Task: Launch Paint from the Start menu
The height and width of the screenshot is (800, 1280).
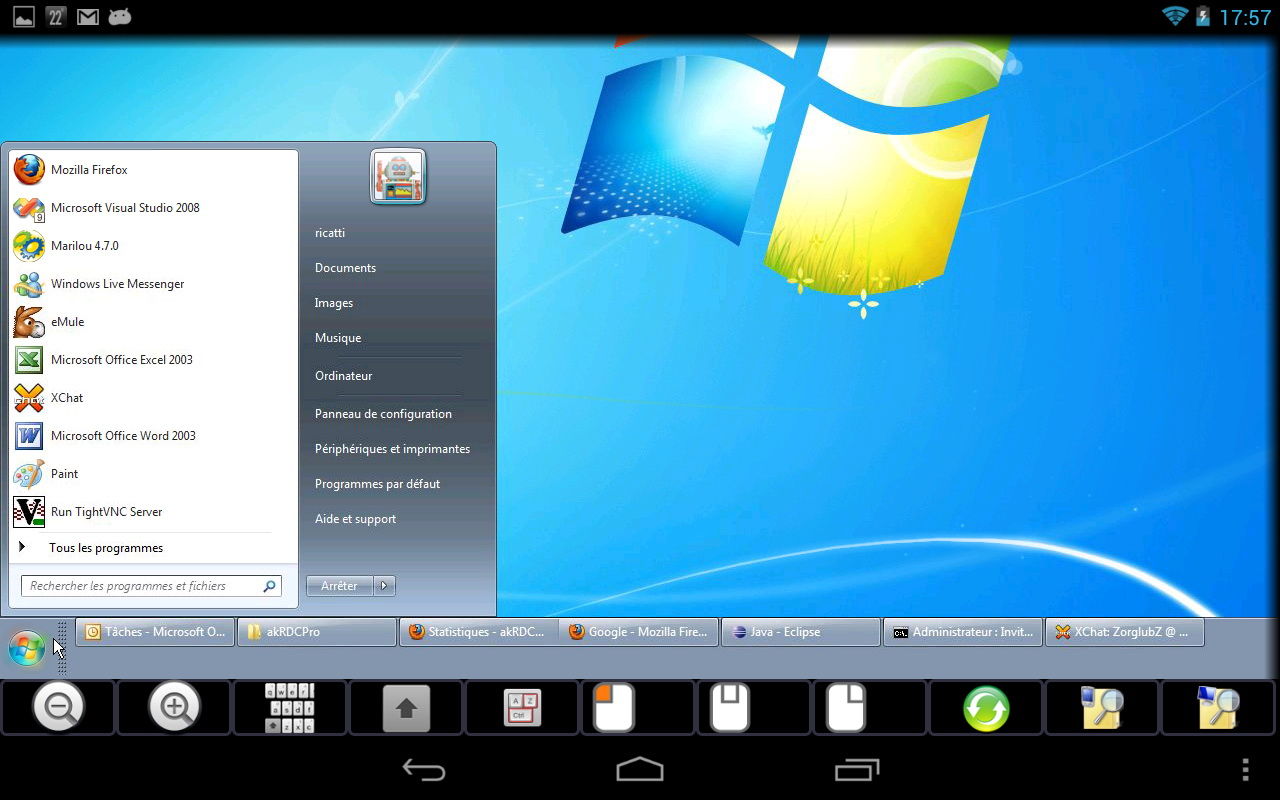Action: [66, 473]
